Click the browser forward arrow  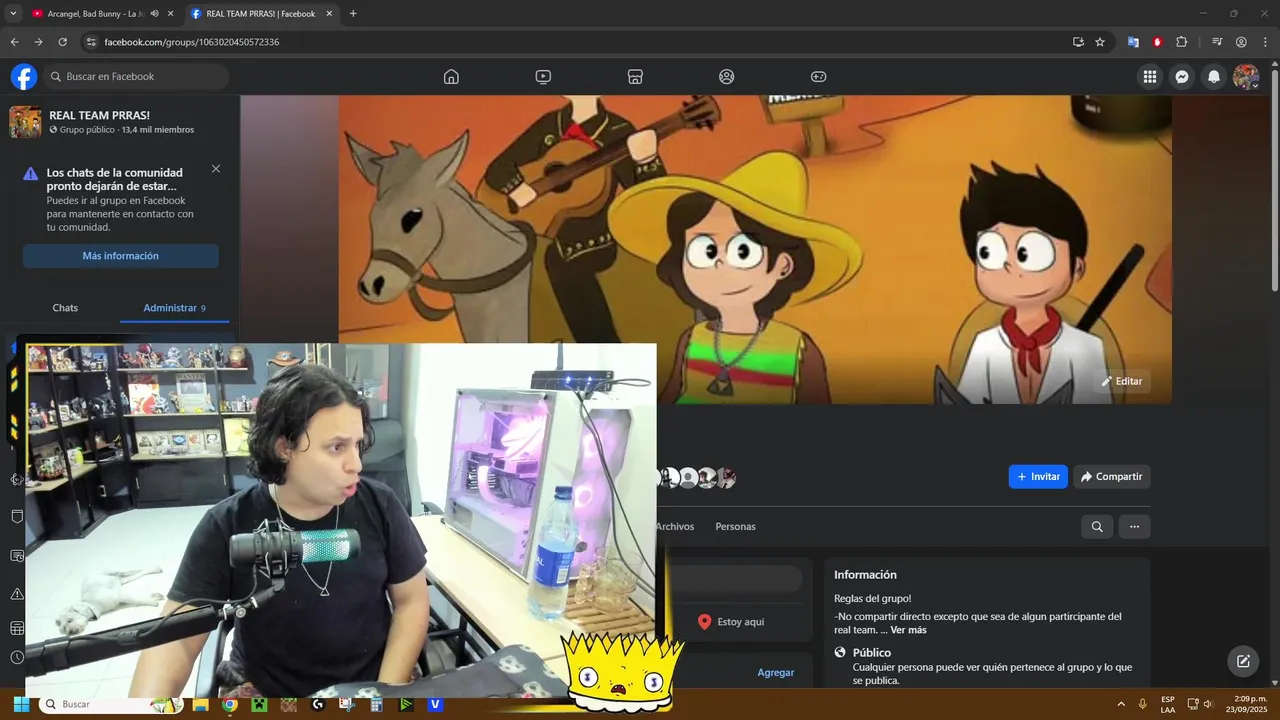(x=38, y=42)
